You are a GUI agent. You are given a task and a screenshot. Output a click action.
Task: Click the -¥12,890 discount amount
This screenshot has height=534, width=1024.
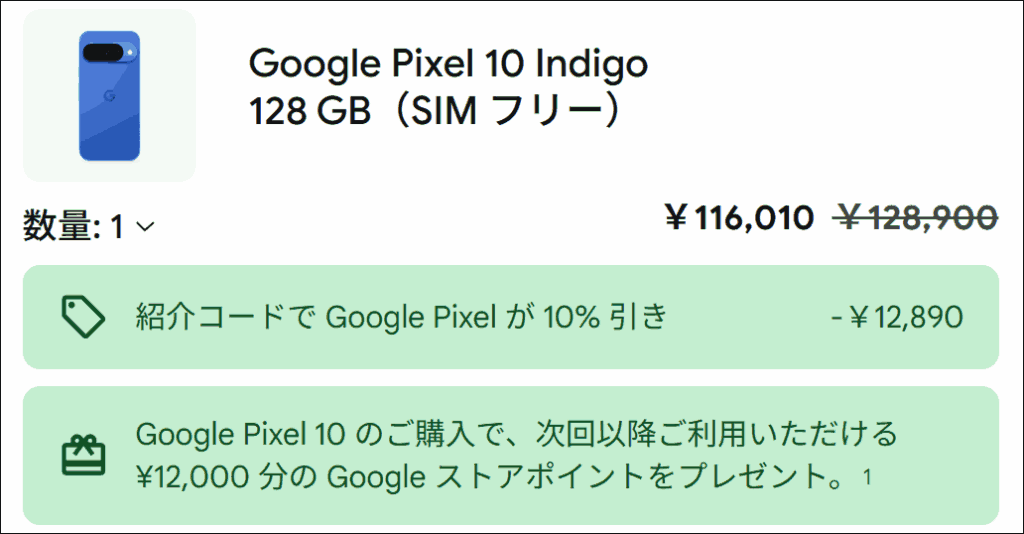[896, 318]
